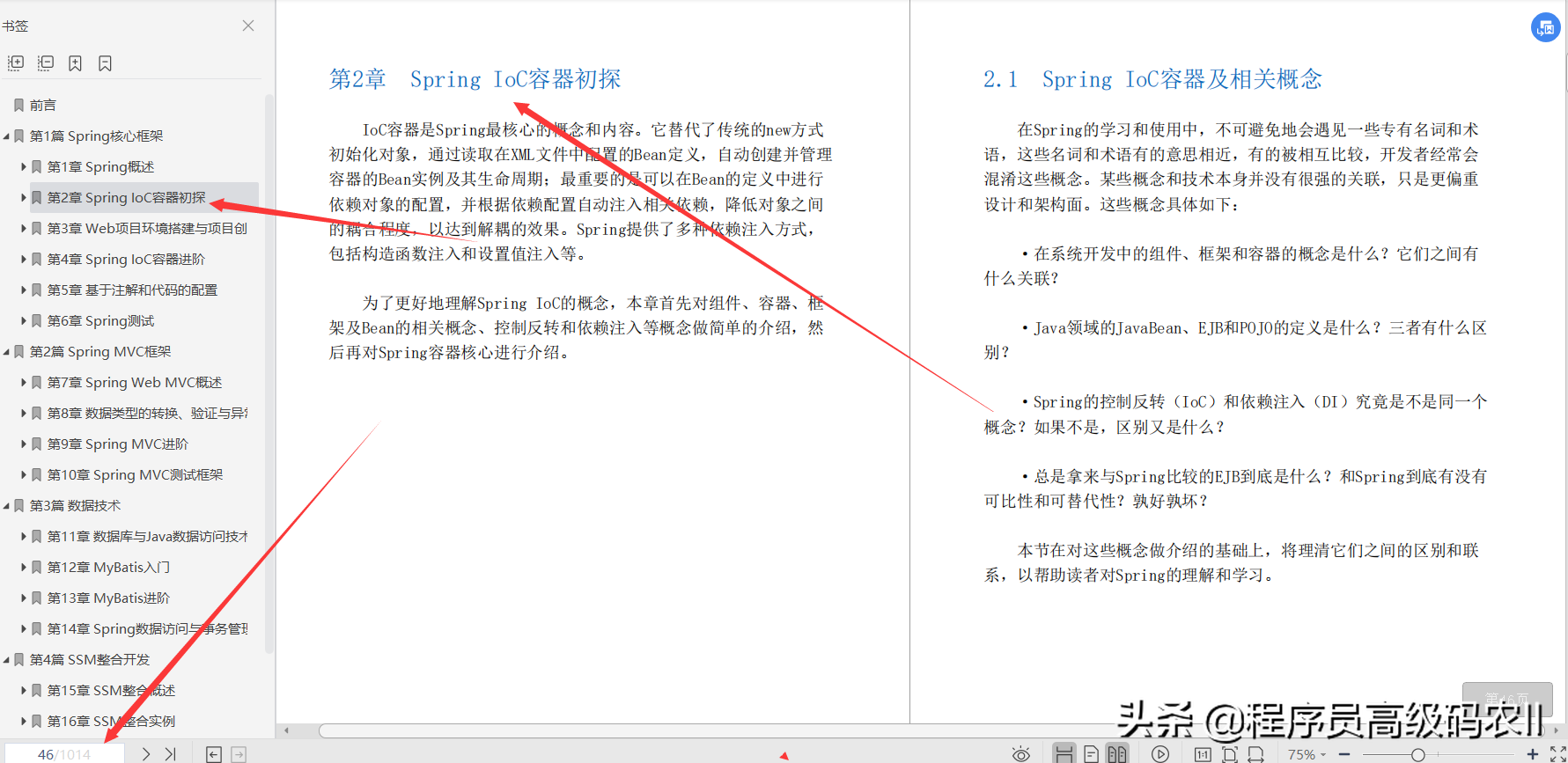The image size is (1568, 763).
Task: Open bookmark 第9章 Spring MVC进阶
Action: tap(117, 444)
